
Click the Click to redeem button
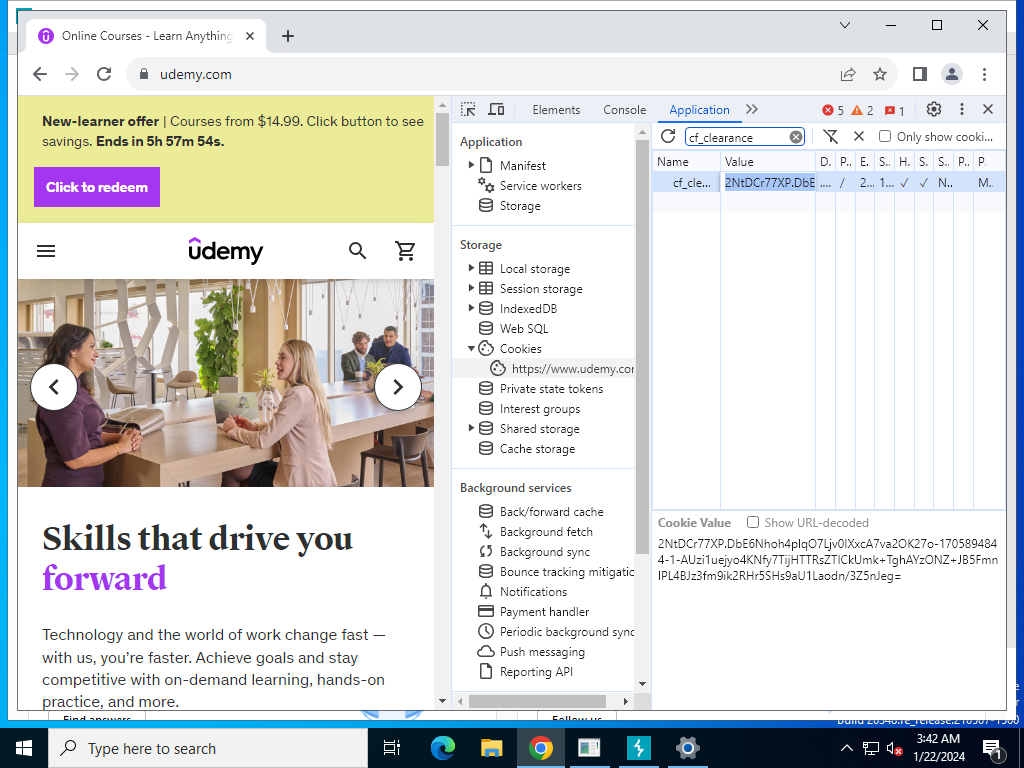click(97, 187)
